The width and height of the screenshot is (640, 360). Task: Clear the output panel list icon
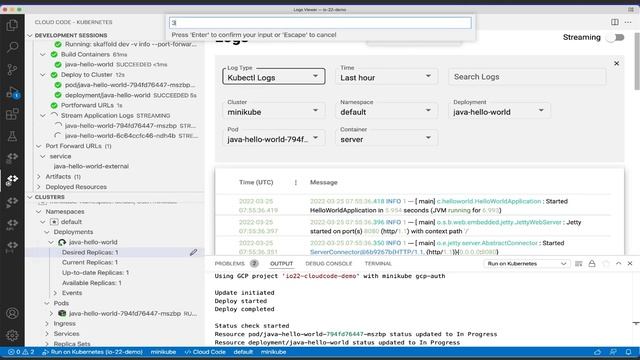(x=578, y=264)
